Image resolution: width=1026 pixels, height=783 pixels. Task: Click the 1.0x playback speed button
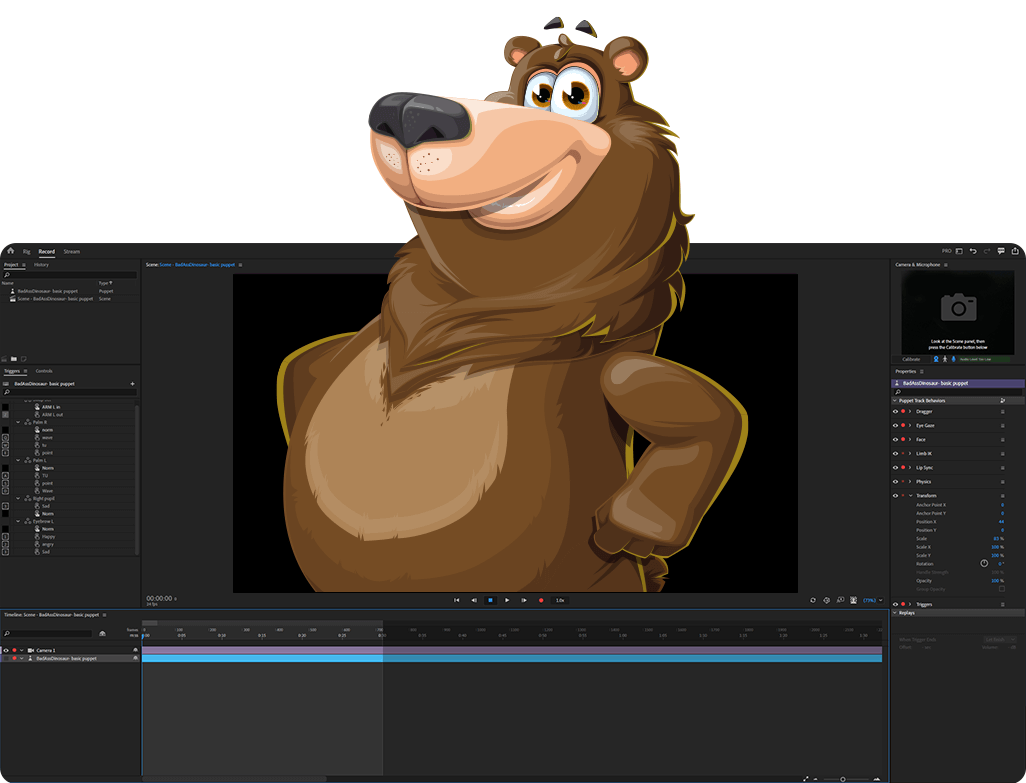click(x=560, y=600)
